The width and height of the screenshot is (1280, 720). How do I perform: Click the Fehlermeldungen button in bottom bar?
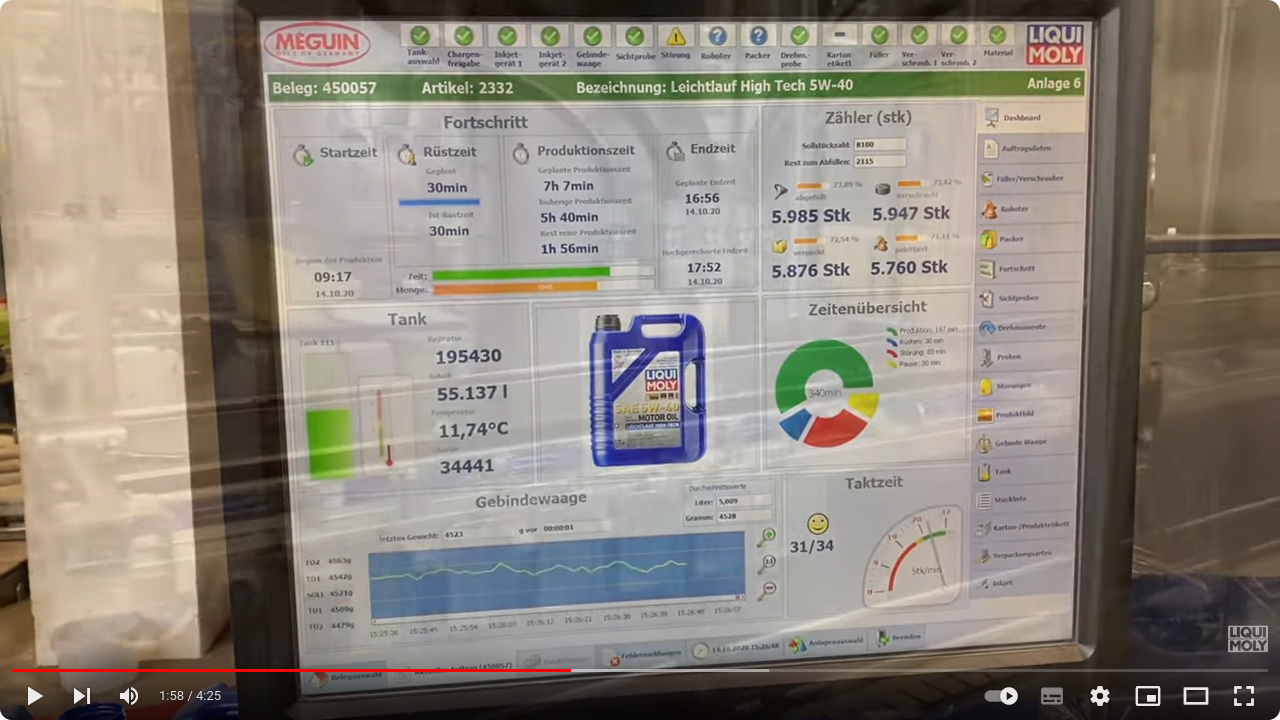[644, 655]
